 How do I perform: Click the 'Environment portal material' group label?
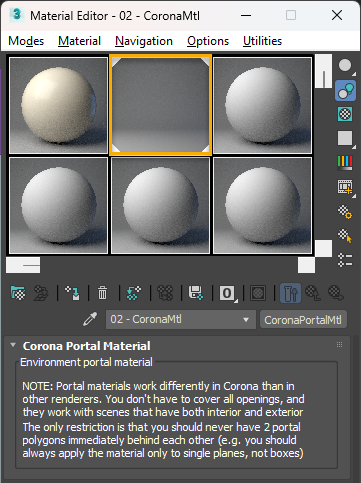pyautogui.click(x=86, y=362)
